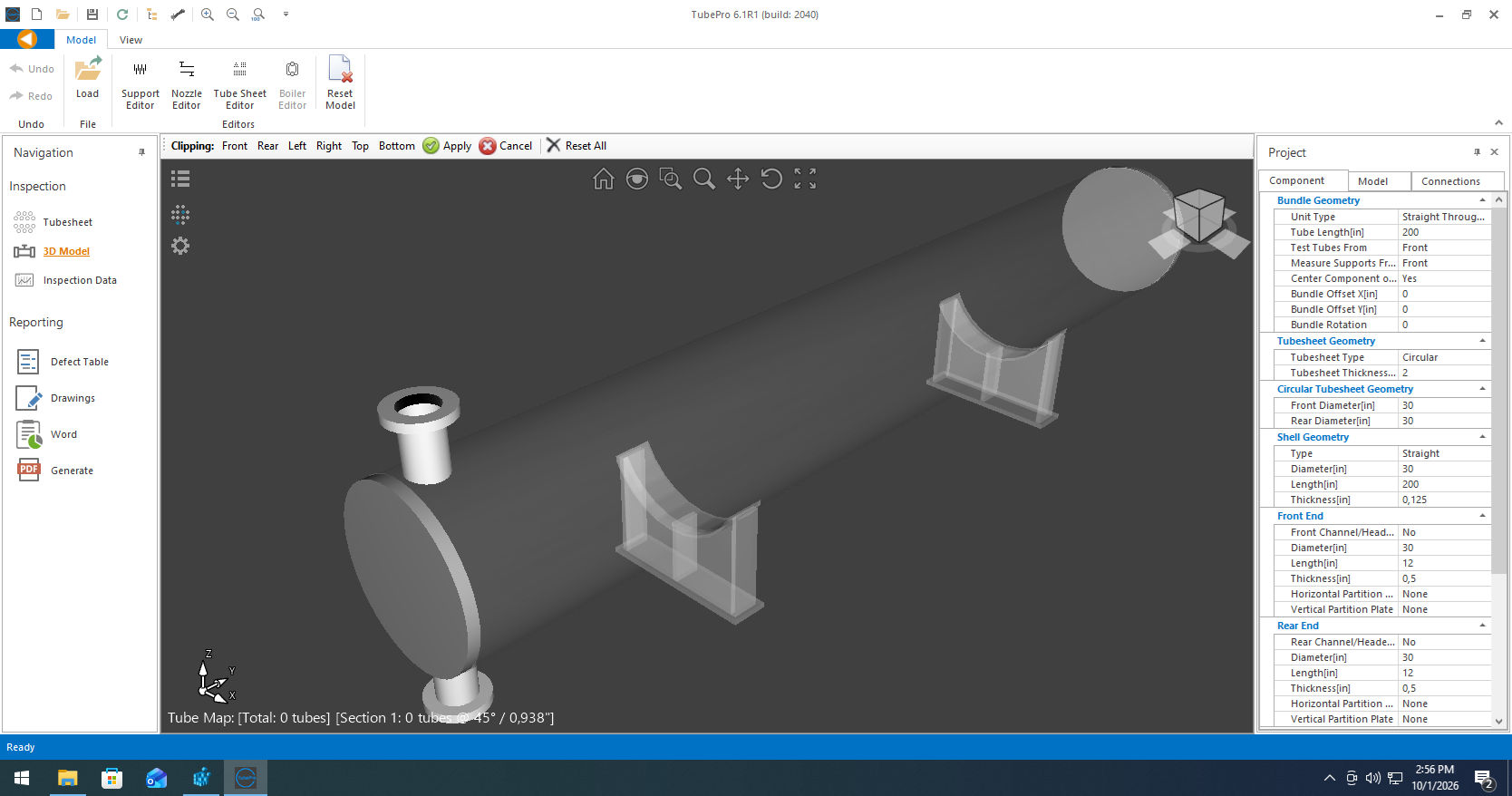Collapse the Rear End section
1512x796 pixels.
(1483, 626)
